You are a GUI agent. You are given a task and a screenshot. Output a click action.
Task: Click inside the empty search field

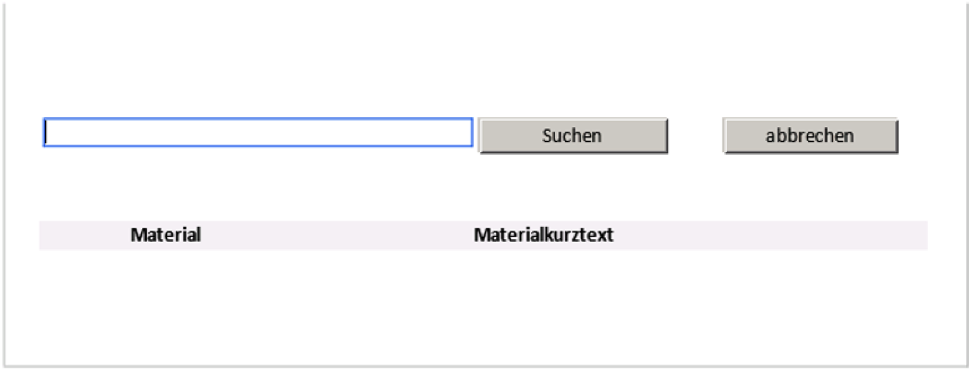click(258, 133)
